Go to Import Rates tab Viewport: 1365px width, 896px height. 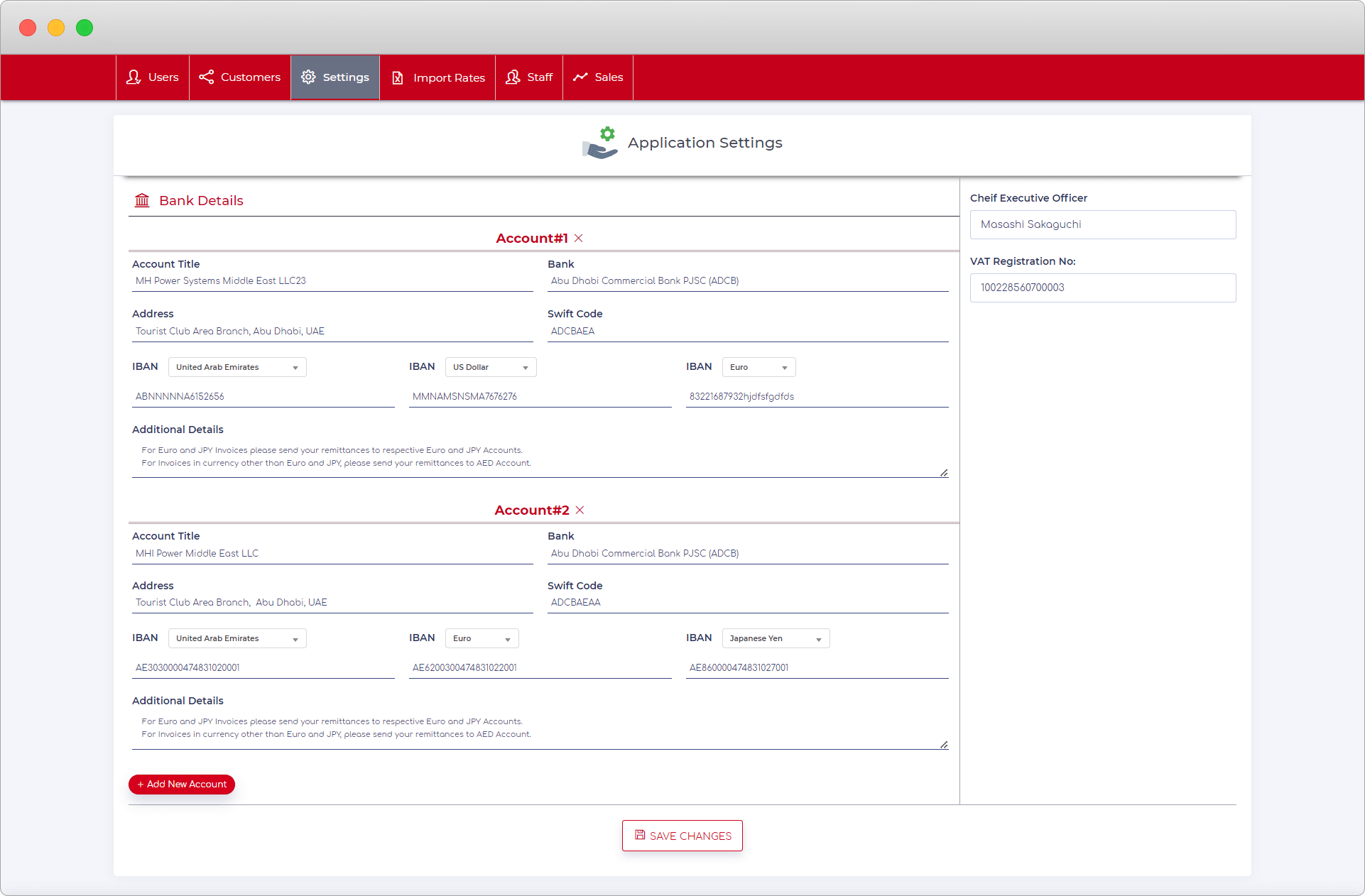click(438, 77)
